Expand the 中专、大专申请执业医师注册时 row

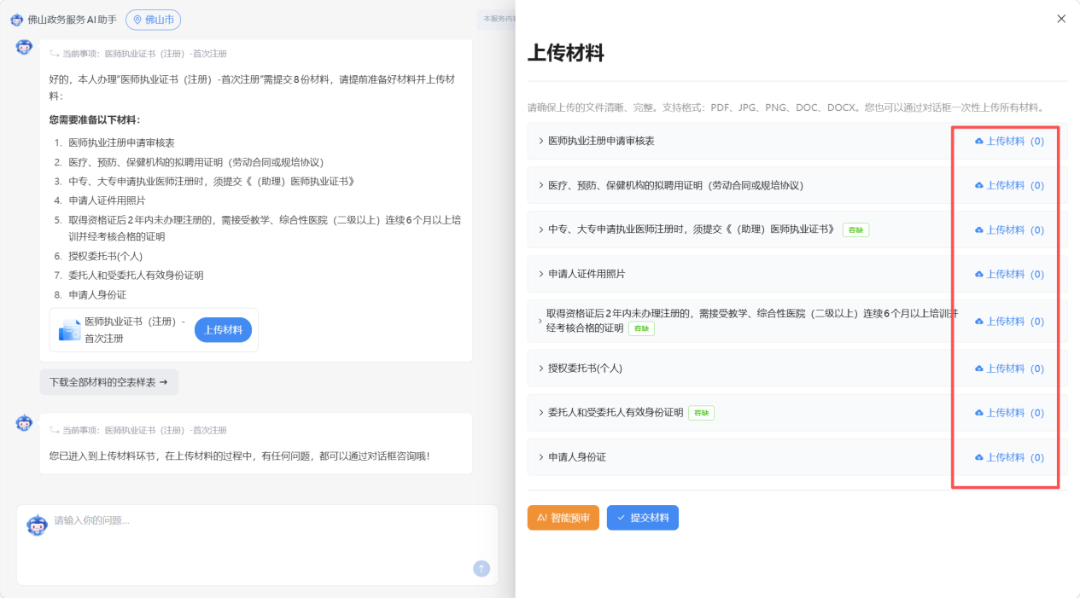point(541,229)
